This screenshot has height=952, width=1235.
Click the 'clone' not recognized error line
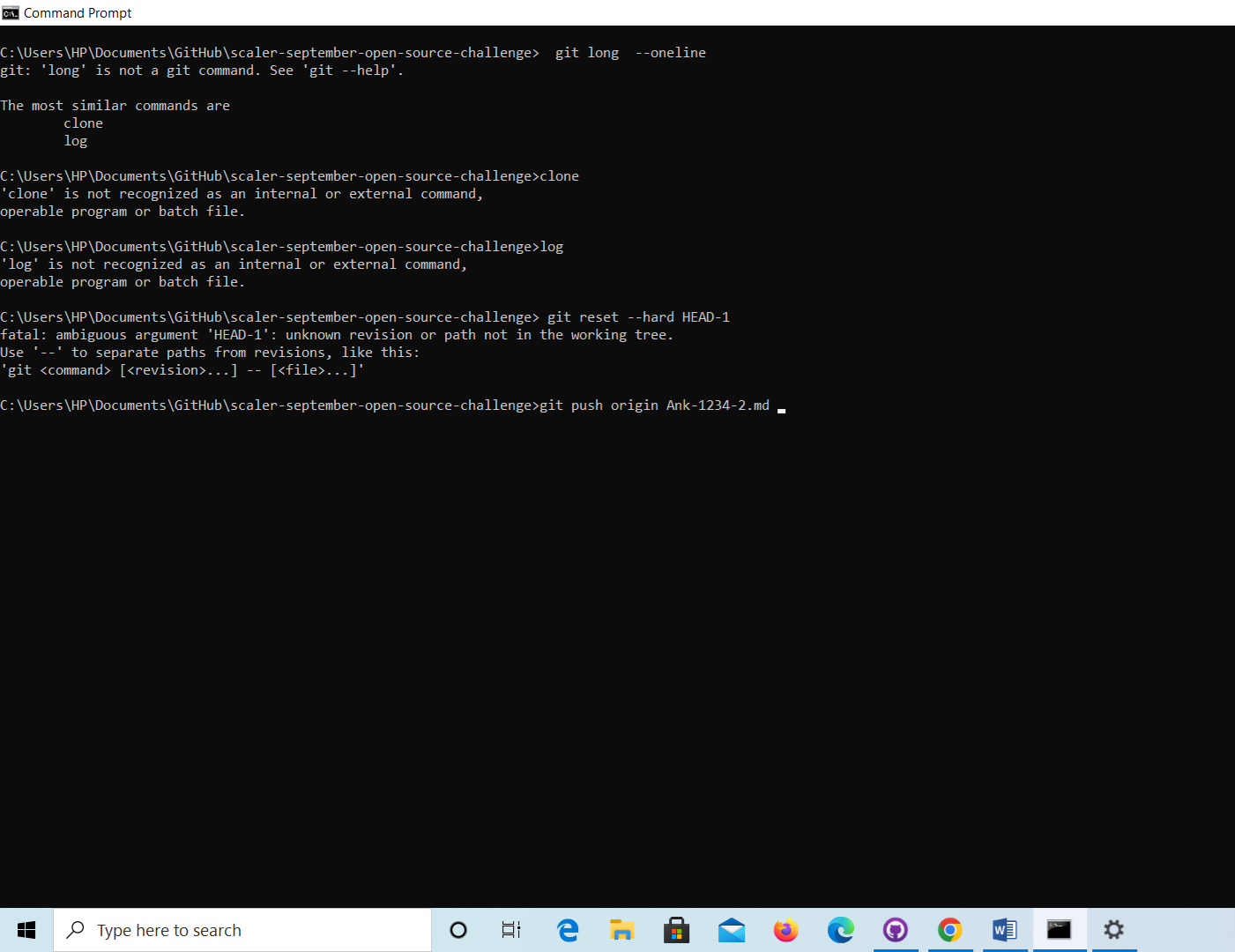coord(242,193)
